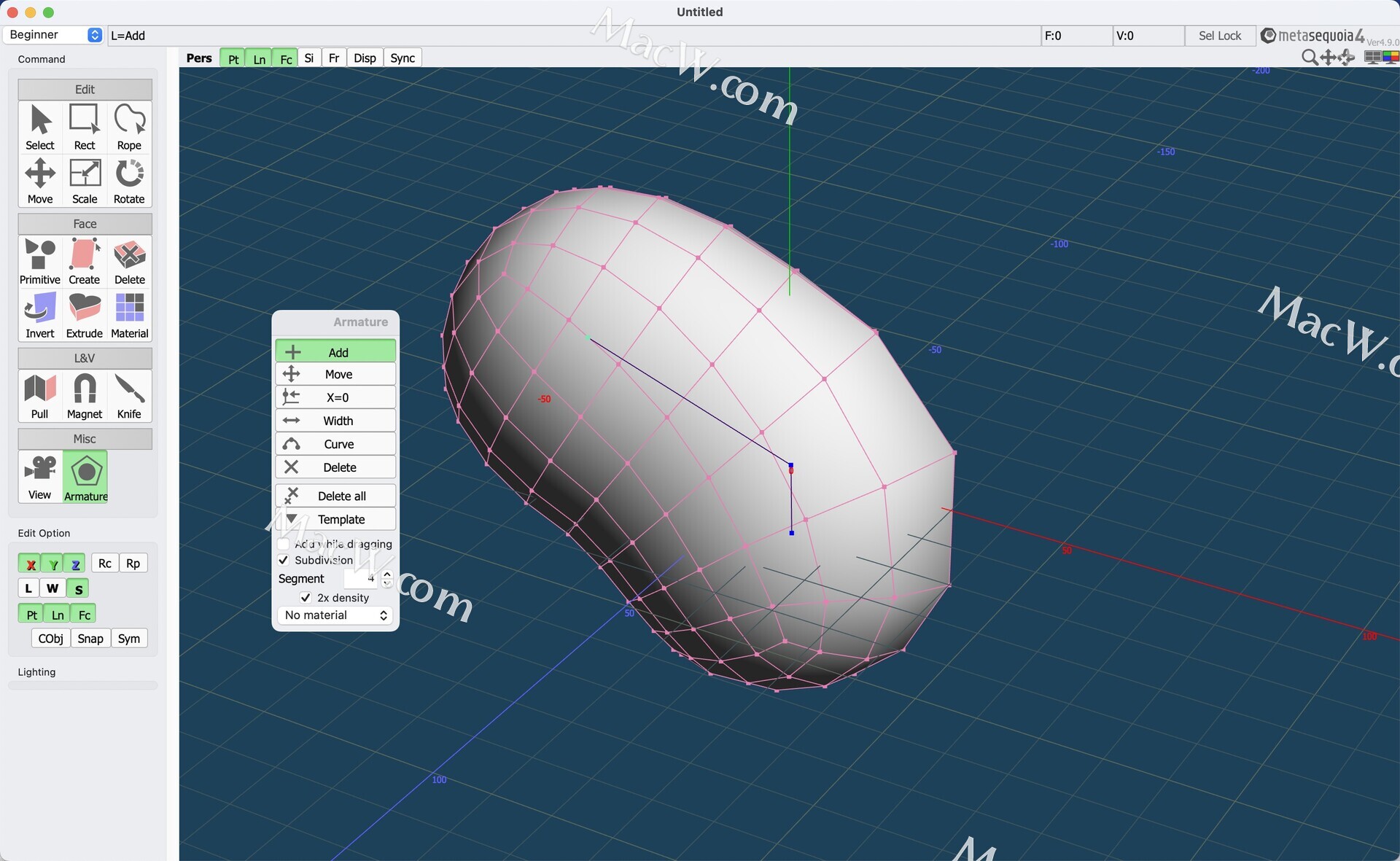Collapse the L&V section header

pyautogui.click(x=85, y=358)
